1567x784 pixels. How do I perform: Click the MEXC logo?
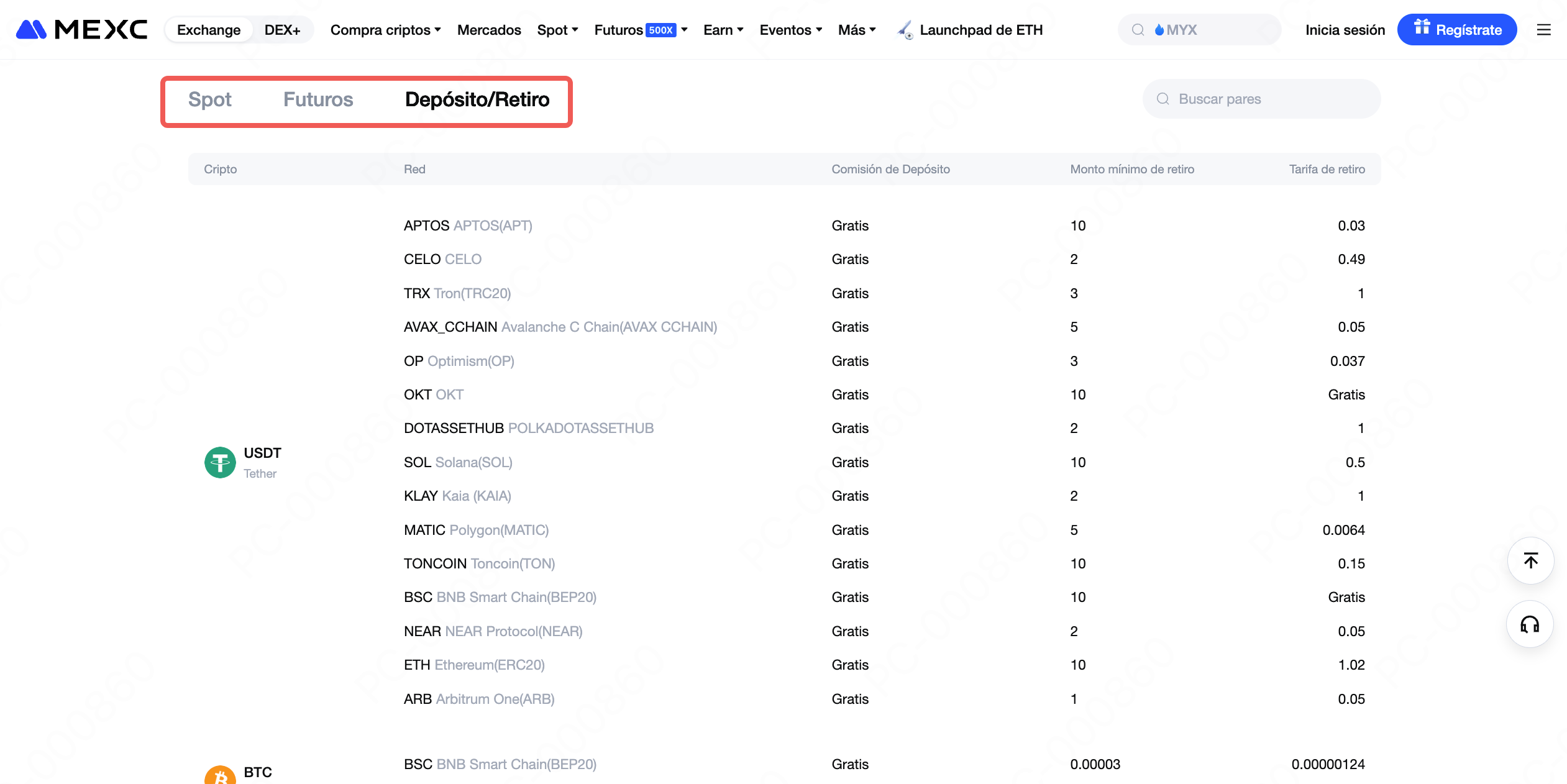click(81, 29)
